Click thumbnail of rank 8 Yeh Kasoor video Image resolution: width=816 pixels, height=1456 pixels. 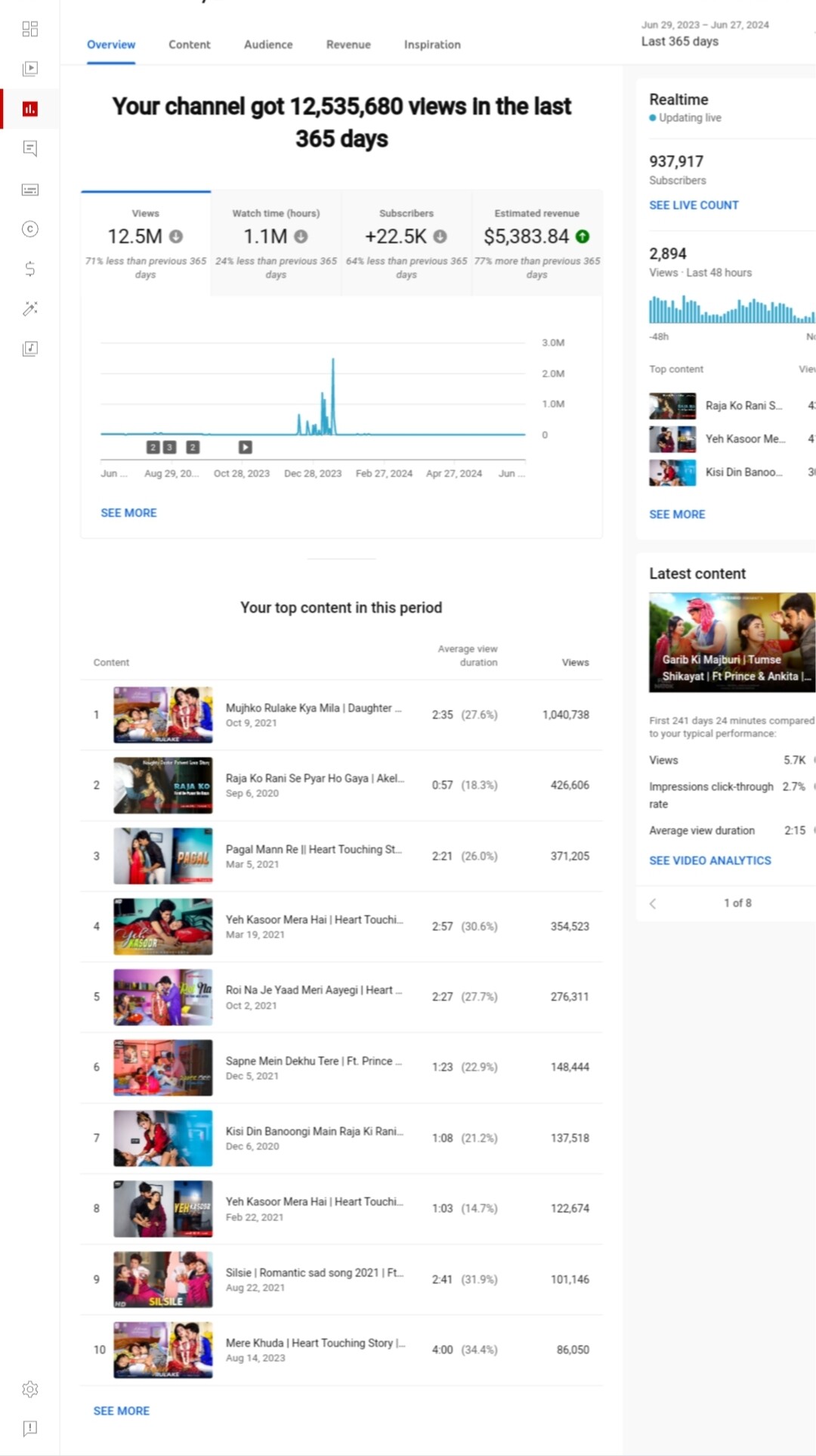click(163, 1209)
